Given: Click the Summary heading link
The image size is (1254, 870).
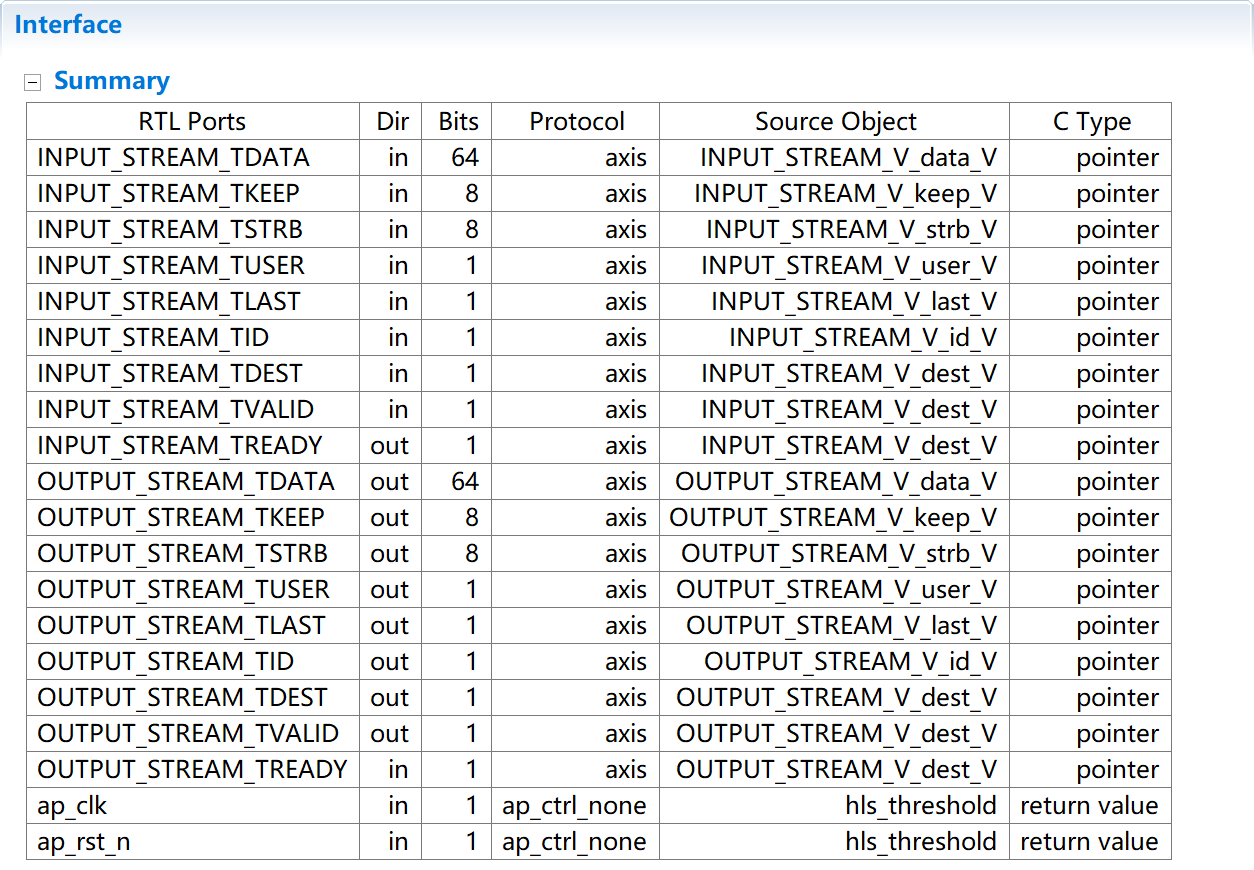Looking at the screenshot, I should click(x=111, y=80).
